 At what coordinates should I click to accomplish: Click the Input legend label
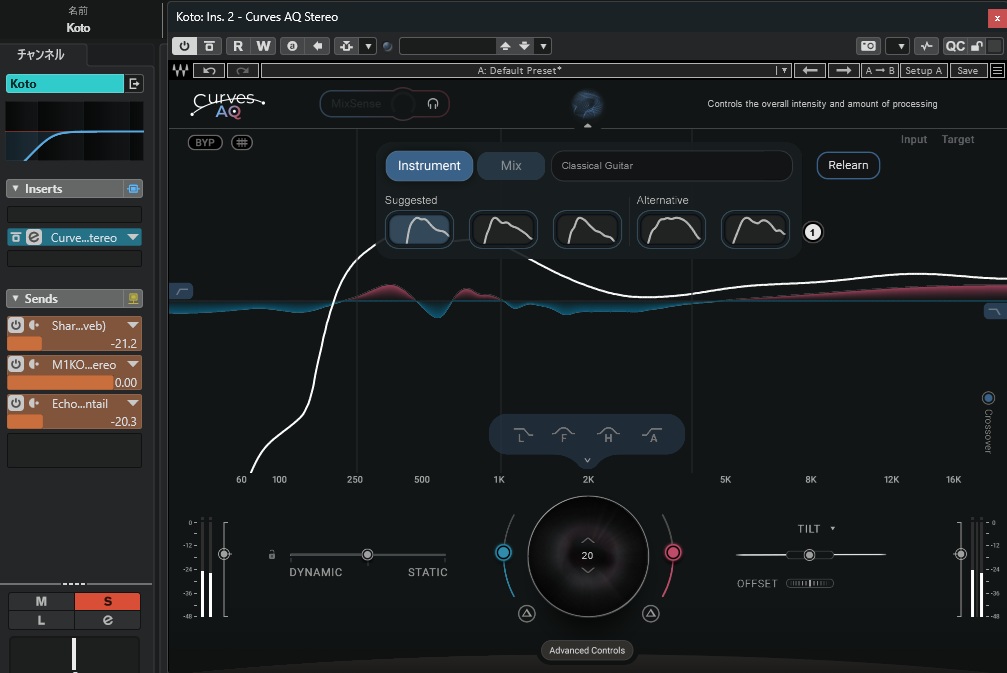(913, 139)
